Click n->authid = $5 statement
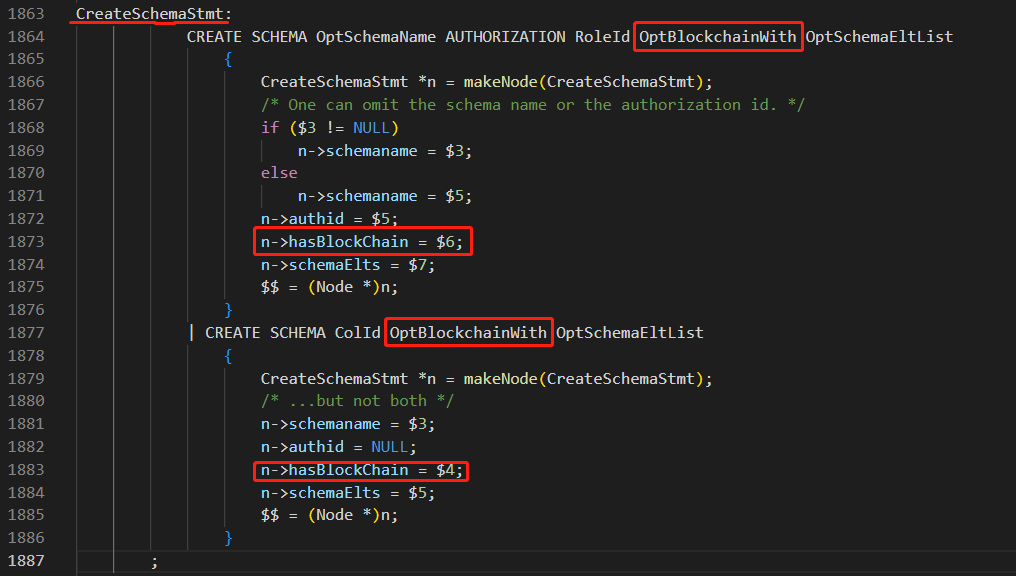The height and width of the screenshot is (576, 1016). coord(329,218)
